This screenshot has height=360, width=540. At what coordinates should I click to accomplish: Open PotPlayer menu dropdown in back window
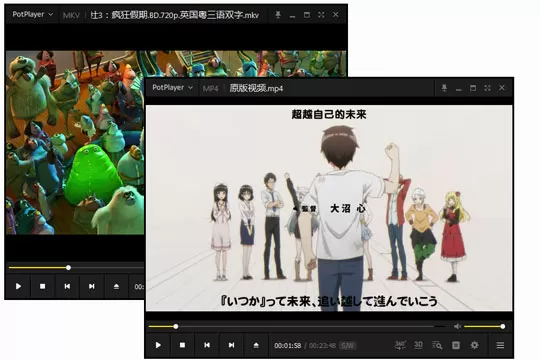coord(32,14)
